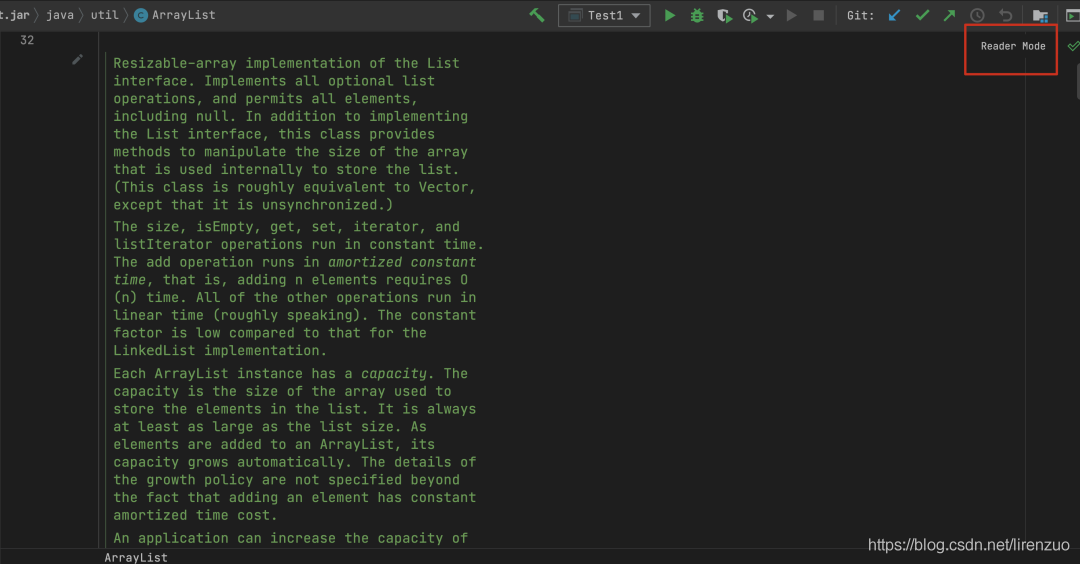This screenshot has height=564, width=1080.
Task: Click Git Update Project blue arrow
Action: click(x=896, y=15)
